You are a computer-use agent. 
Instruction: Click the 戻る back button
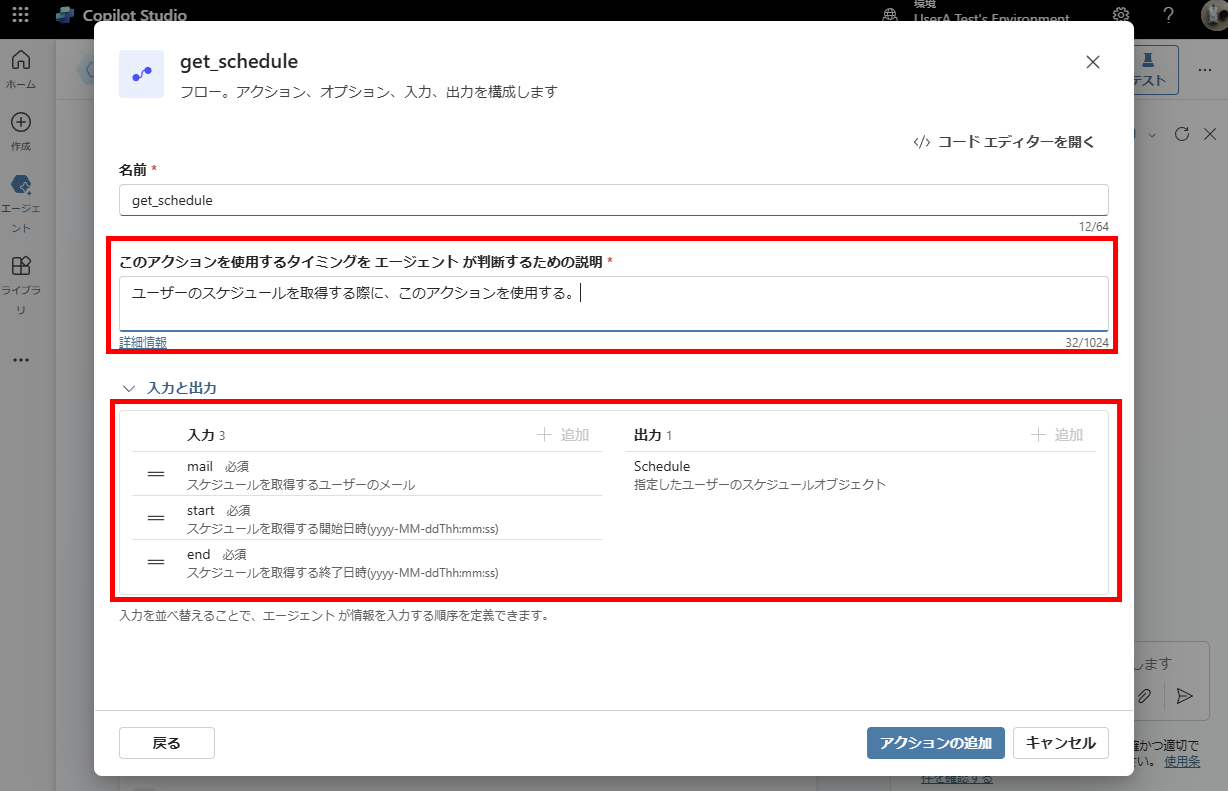tap(166, 743)
